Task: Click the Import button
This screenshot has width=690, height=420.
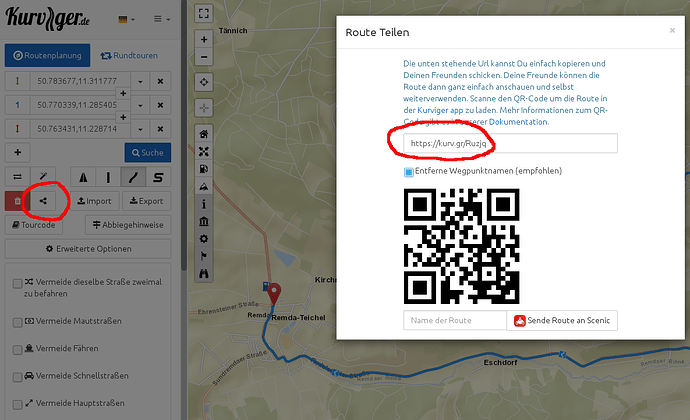Action: 95,201
